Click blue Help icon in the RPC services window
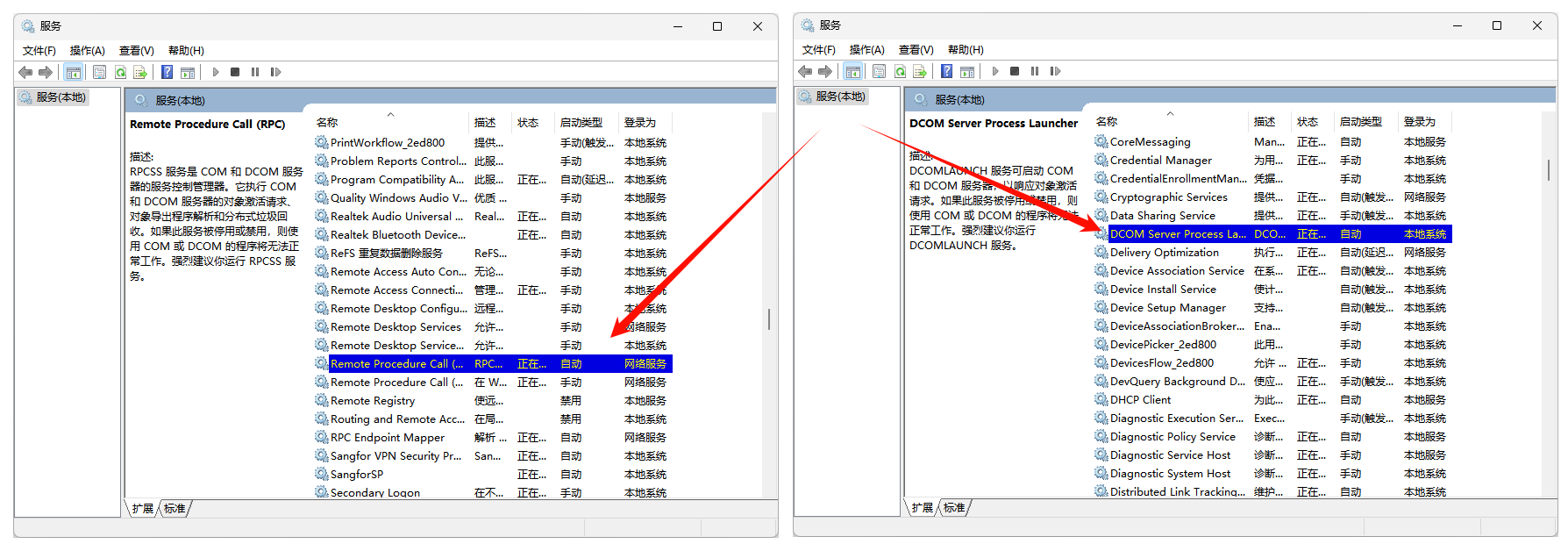This screenshot has width=1568, height=551. click(x=167, y=72)
